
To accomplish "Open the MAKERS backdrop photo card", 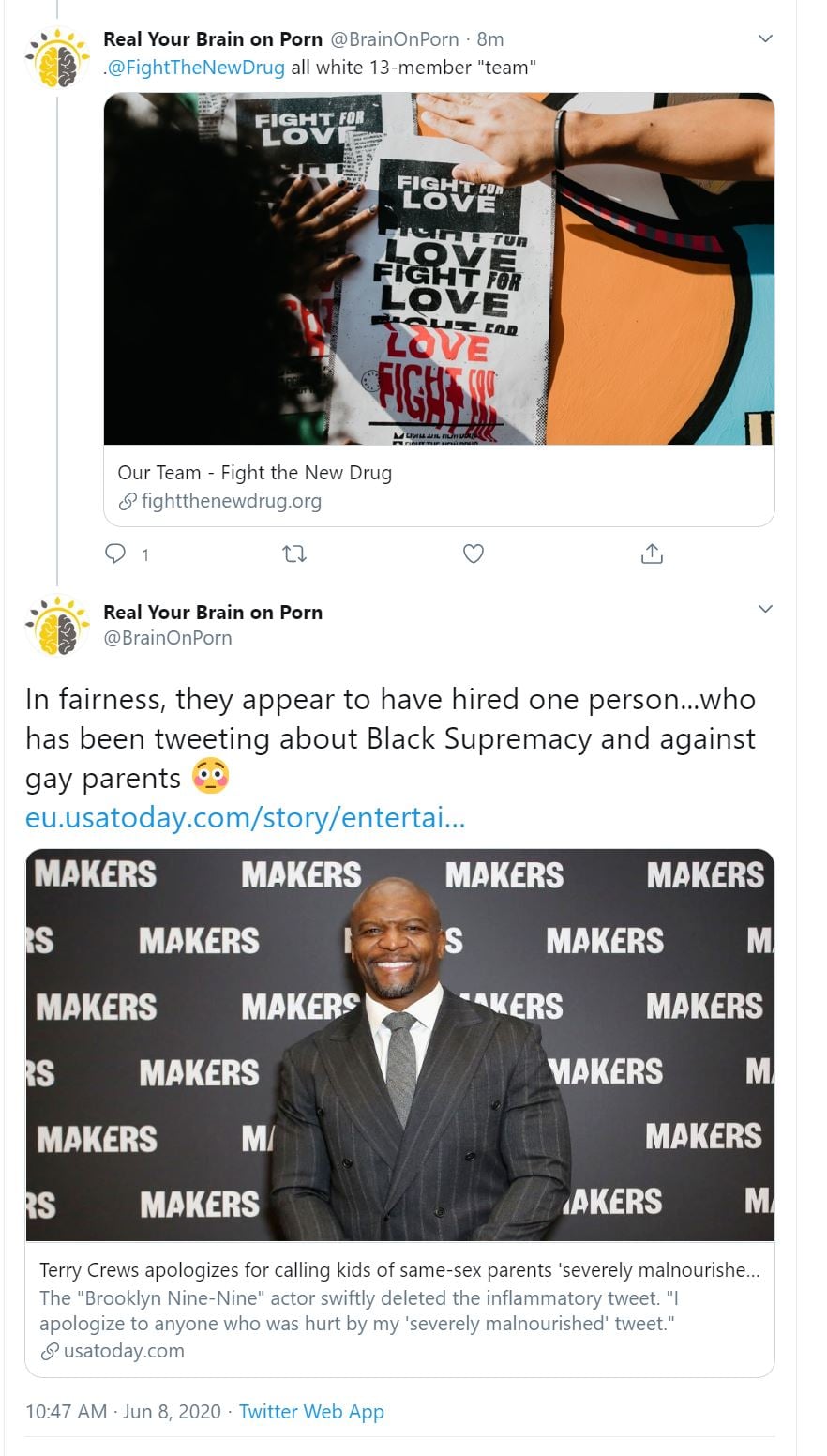I will point(399,1044).
